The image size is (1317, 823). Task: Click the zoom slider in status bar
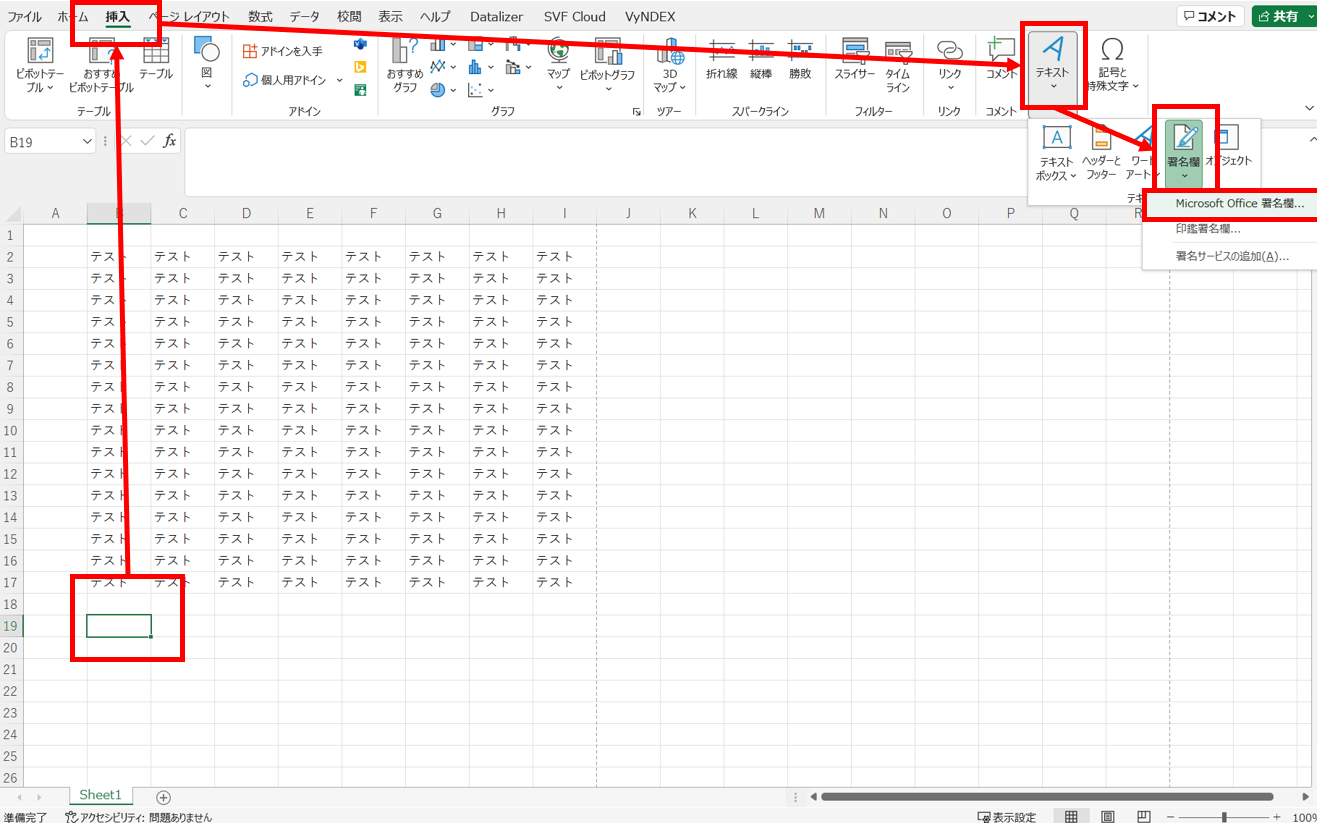[x=1223, y=816]
